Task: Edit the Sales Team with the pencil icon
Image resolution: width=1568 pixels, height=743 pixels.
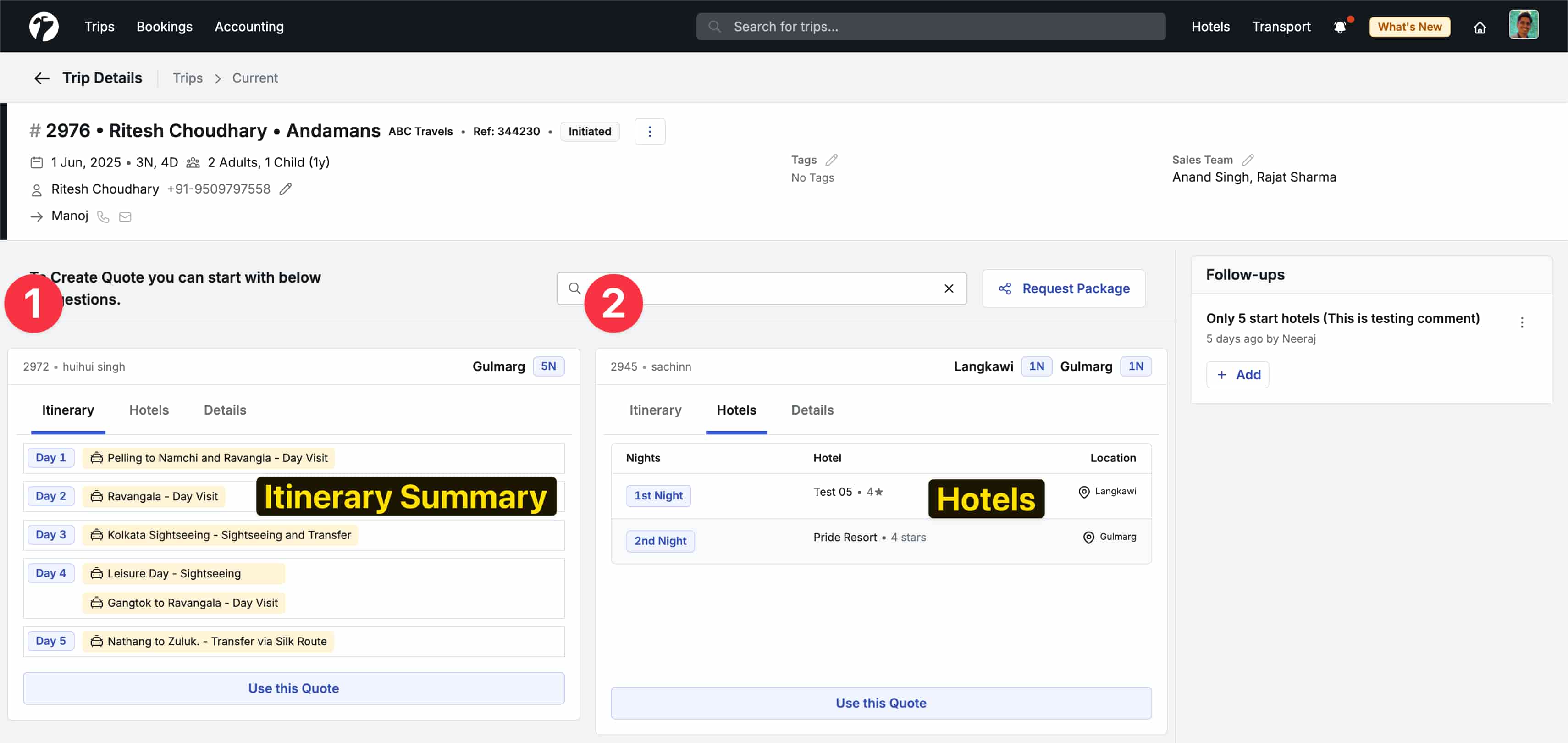Action: click(1248, 159)
